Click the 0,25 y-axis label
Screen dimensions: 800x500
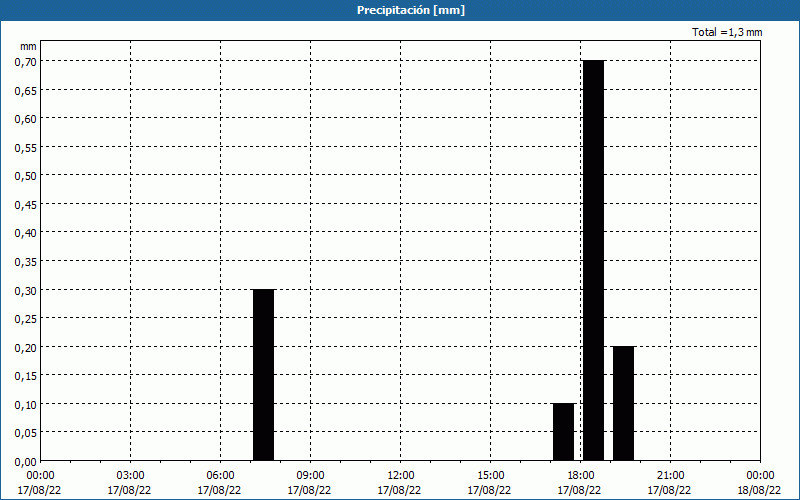point(28,318)
